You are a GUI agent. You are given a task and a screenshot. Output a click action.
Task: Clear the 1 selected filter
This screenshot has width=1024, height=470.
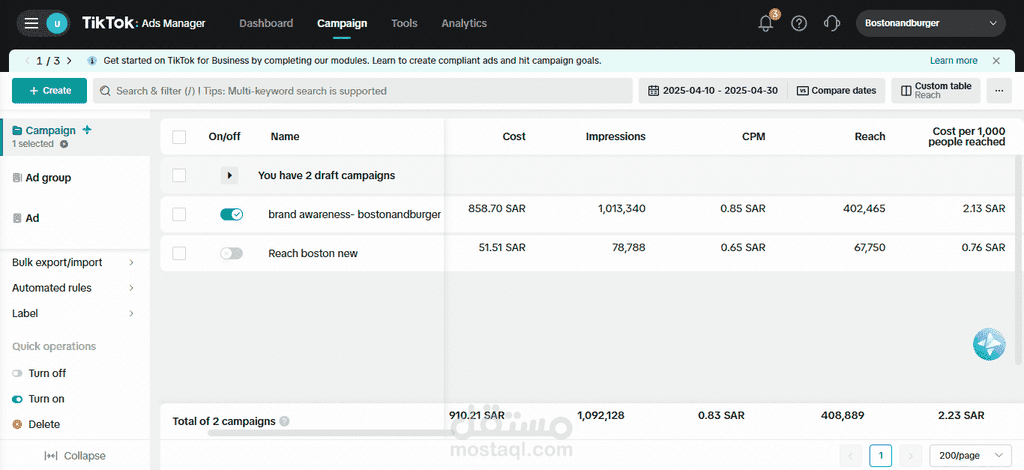coord(64,144)
